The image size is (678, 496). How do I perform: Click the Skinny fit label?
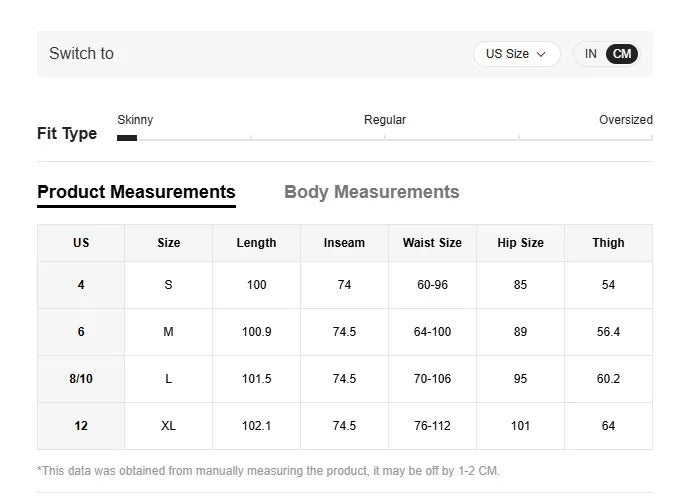135,120
